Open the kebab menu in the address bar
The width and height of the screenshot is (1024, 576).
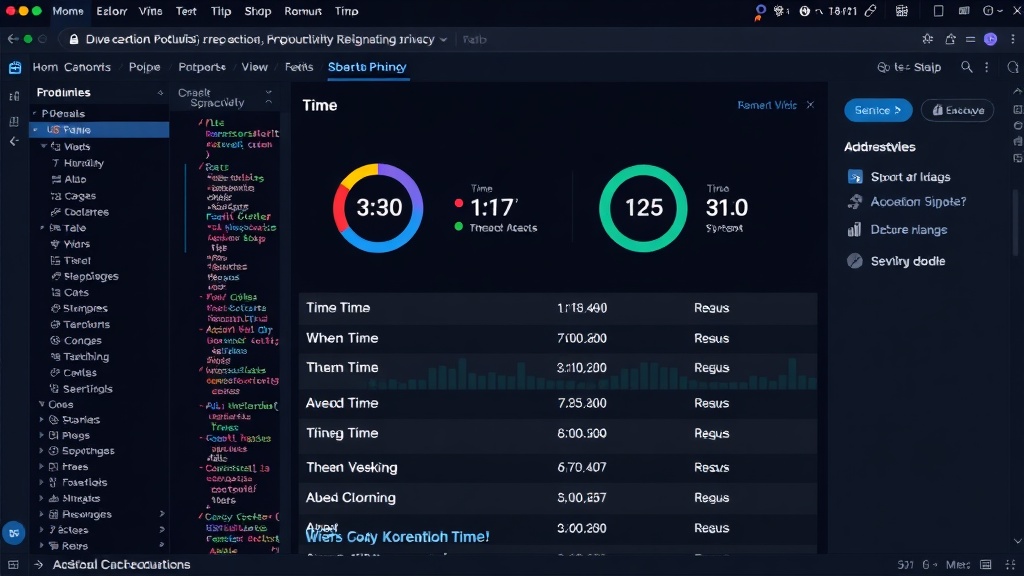(1013, 39)
